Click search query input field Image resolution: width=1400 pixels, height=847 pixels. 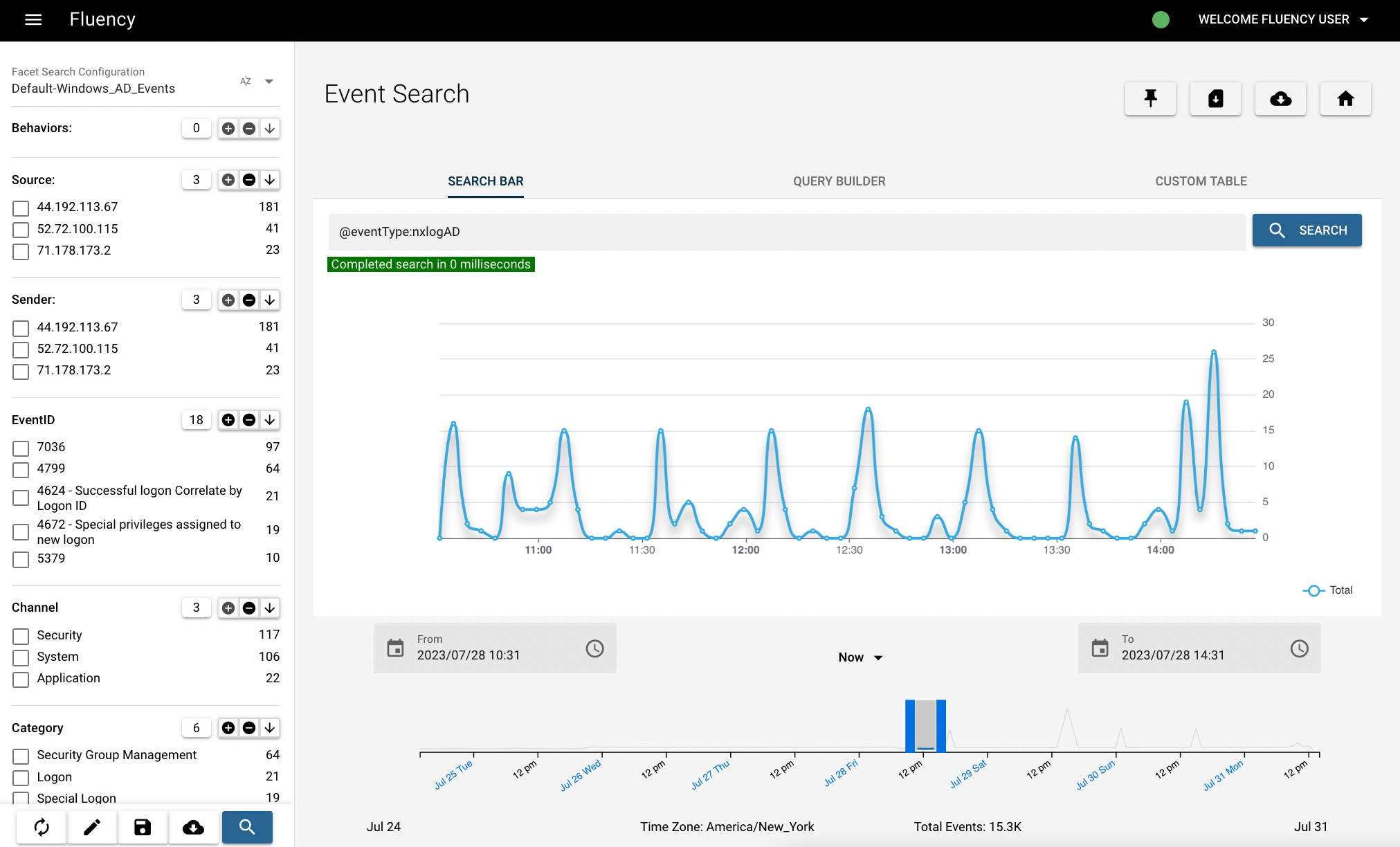pyautogui.click(x=787, y=232)
